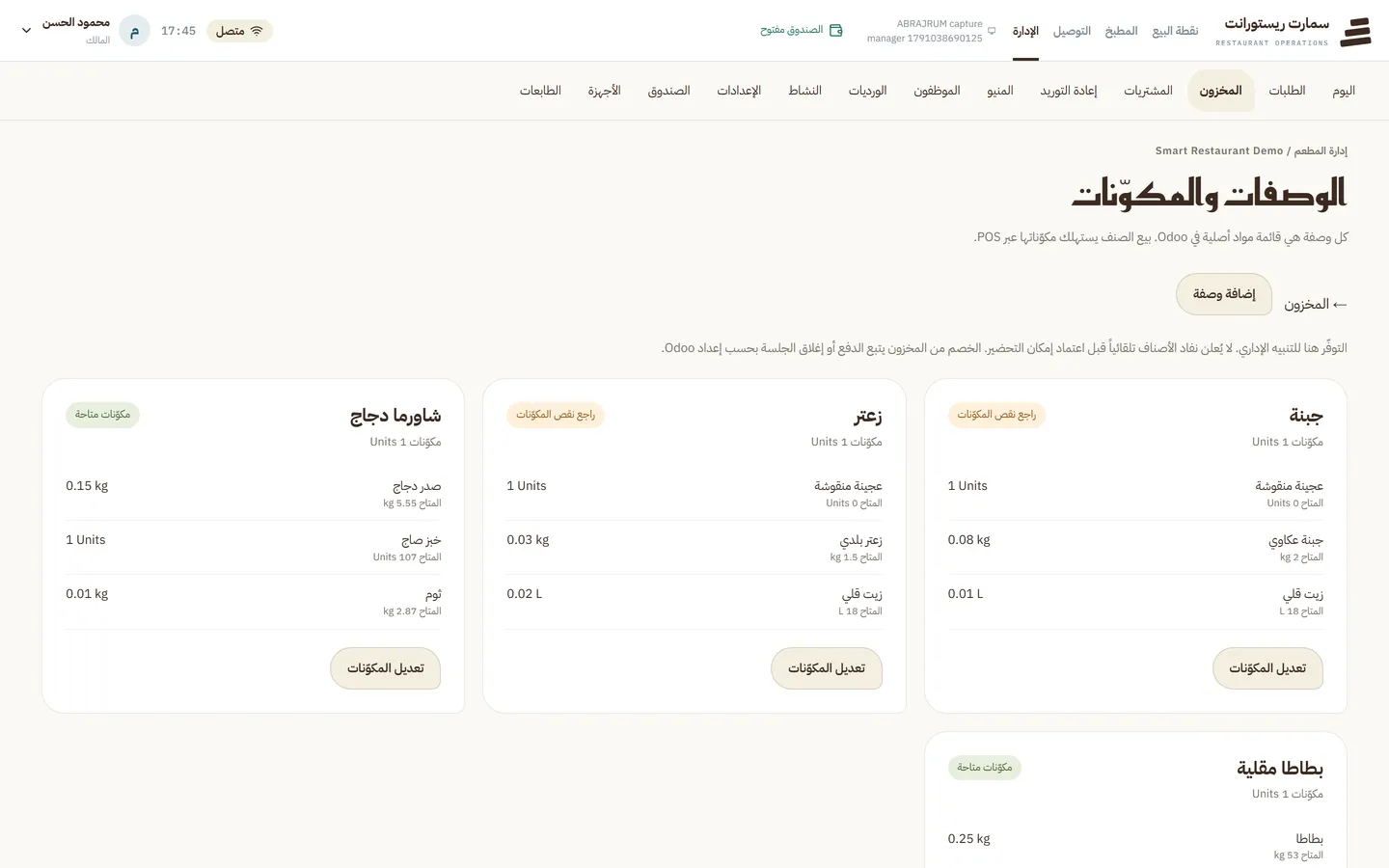The image size is (1389, 868).
Task: Switch to the اليوم tab
Action: coord(1344,91)
